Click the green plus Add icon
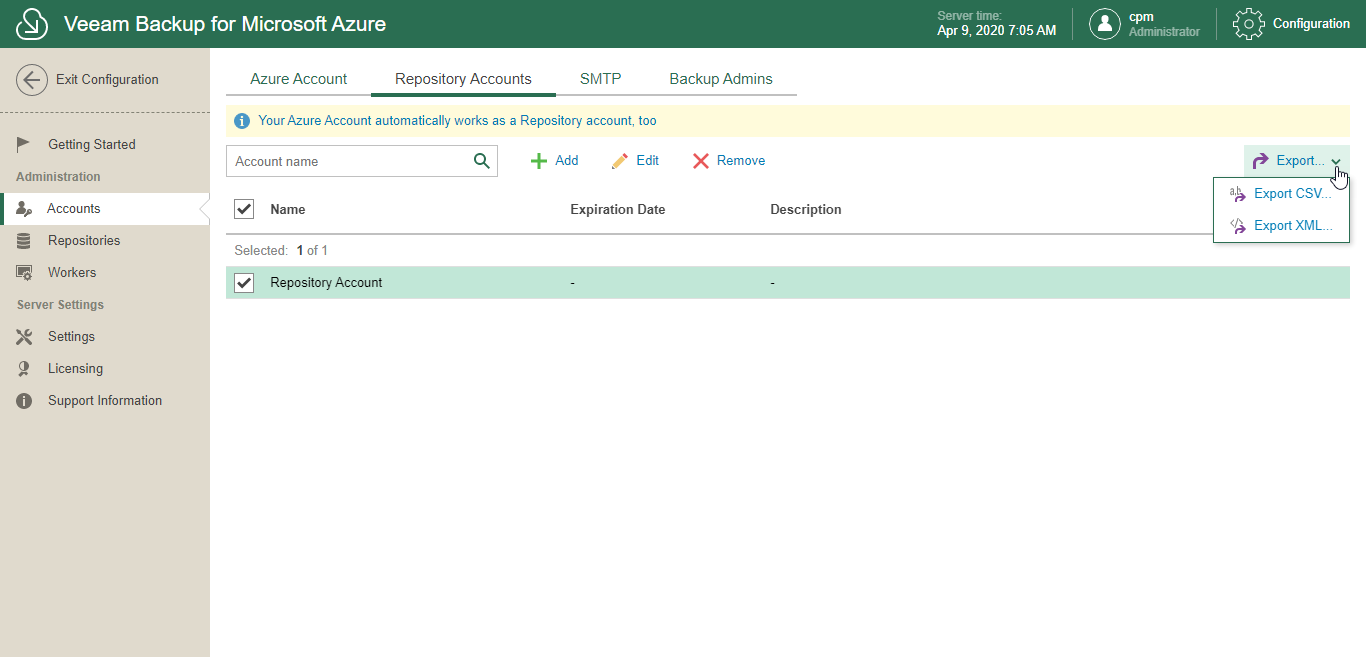This screenshot has width=1366, height=657. (x=538, y=161)
